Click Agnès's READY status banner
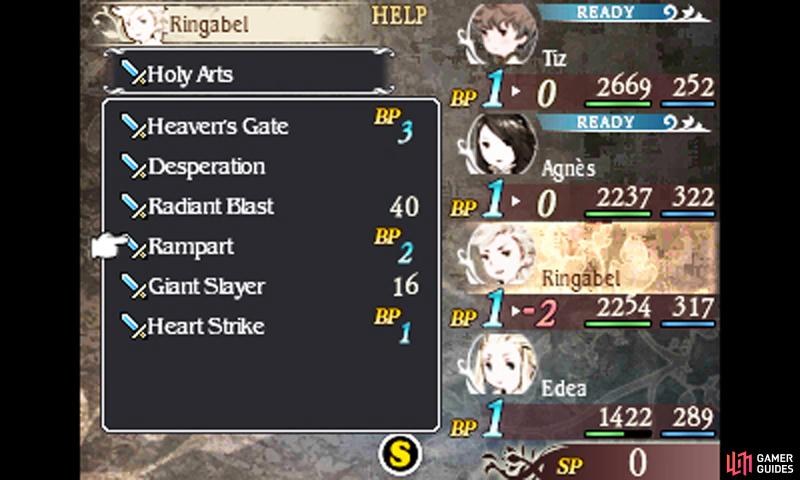 click(622, 122)
